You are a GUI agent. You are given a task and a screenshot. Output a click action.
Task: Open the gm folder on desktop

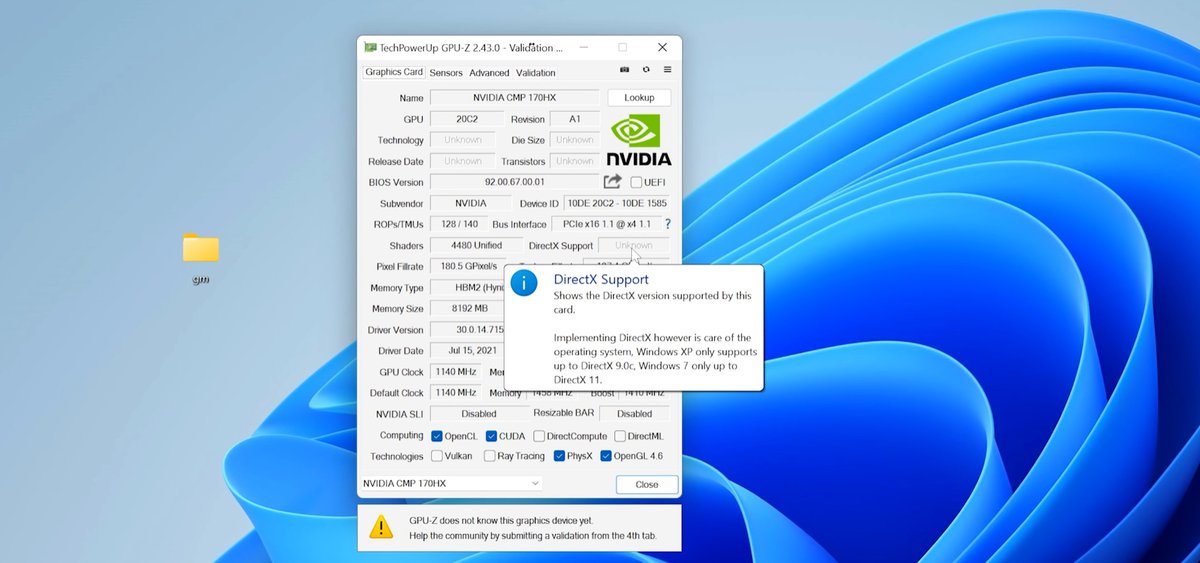point(200,250)
